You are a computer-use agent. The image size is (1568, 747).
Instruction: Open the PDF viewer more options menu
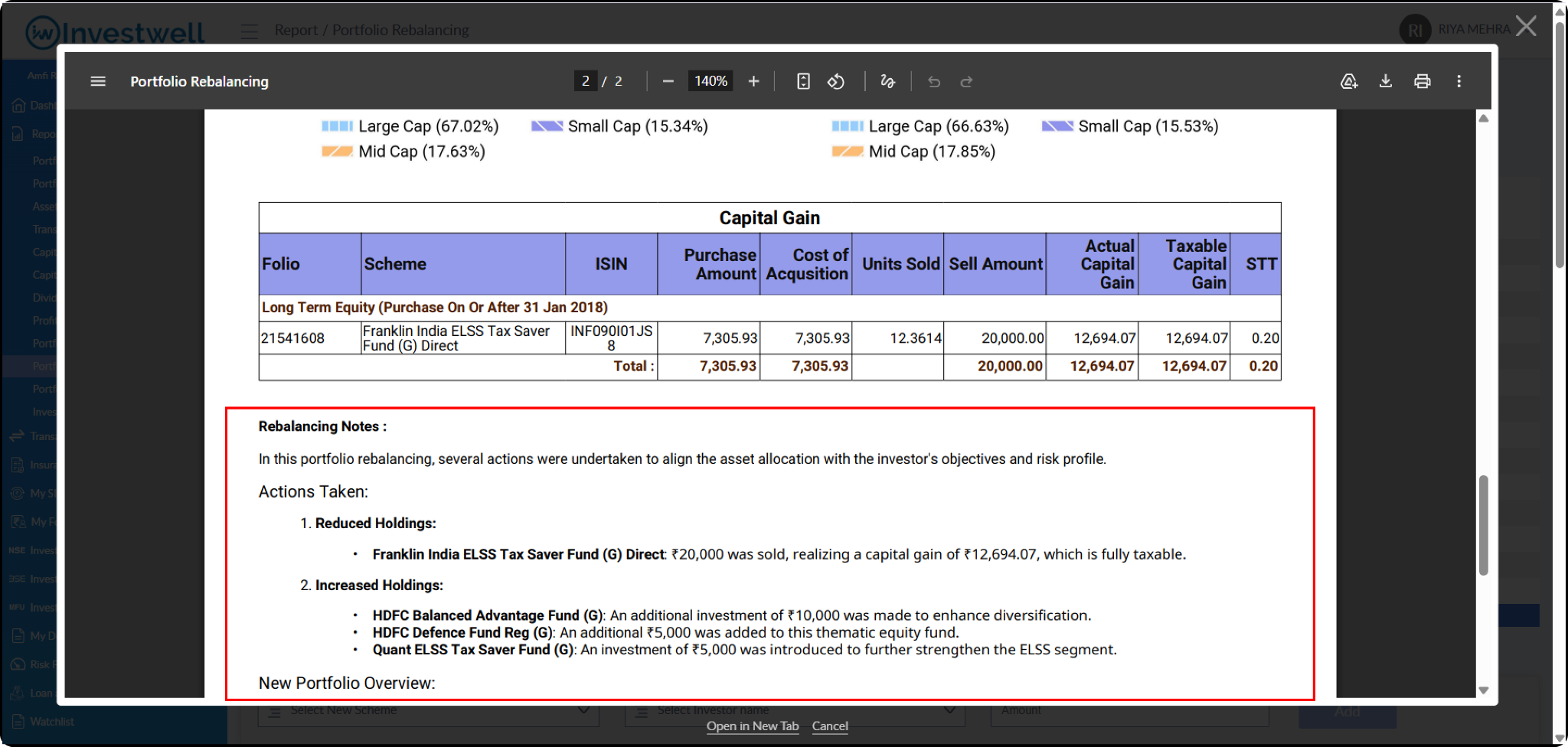pyautogui.click(x=1459, y=81)
